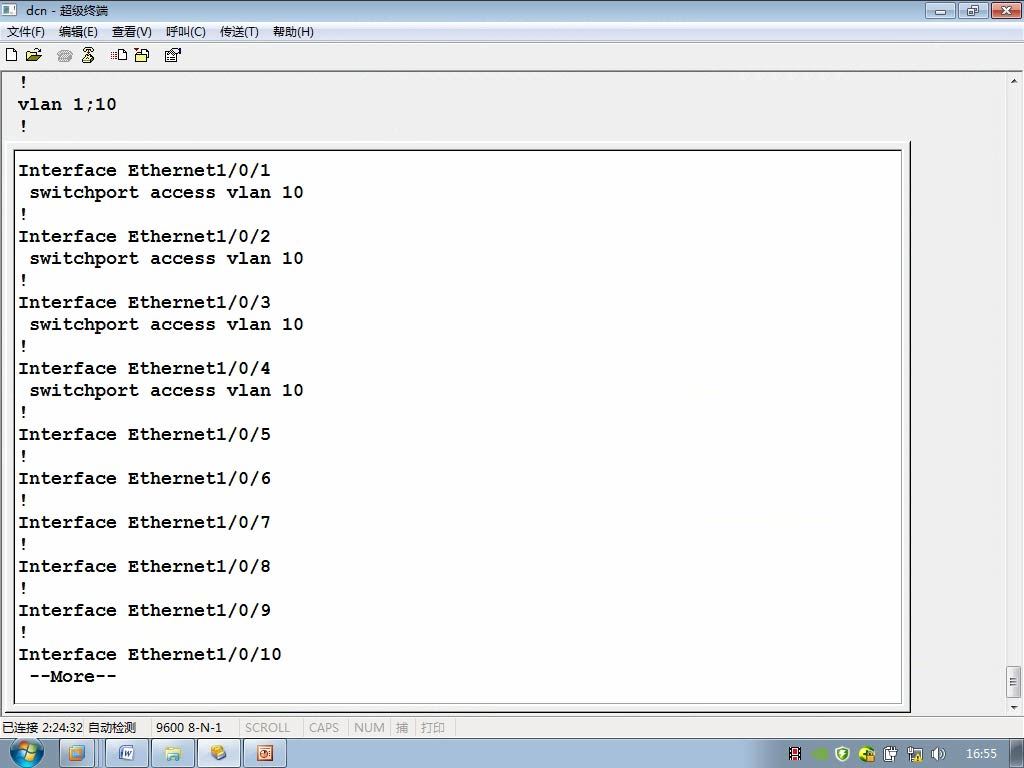The width and height of the screenshot is (1024, 768).
Task: Click the Properties toolbar icon
Action: (x=172, y=55)
